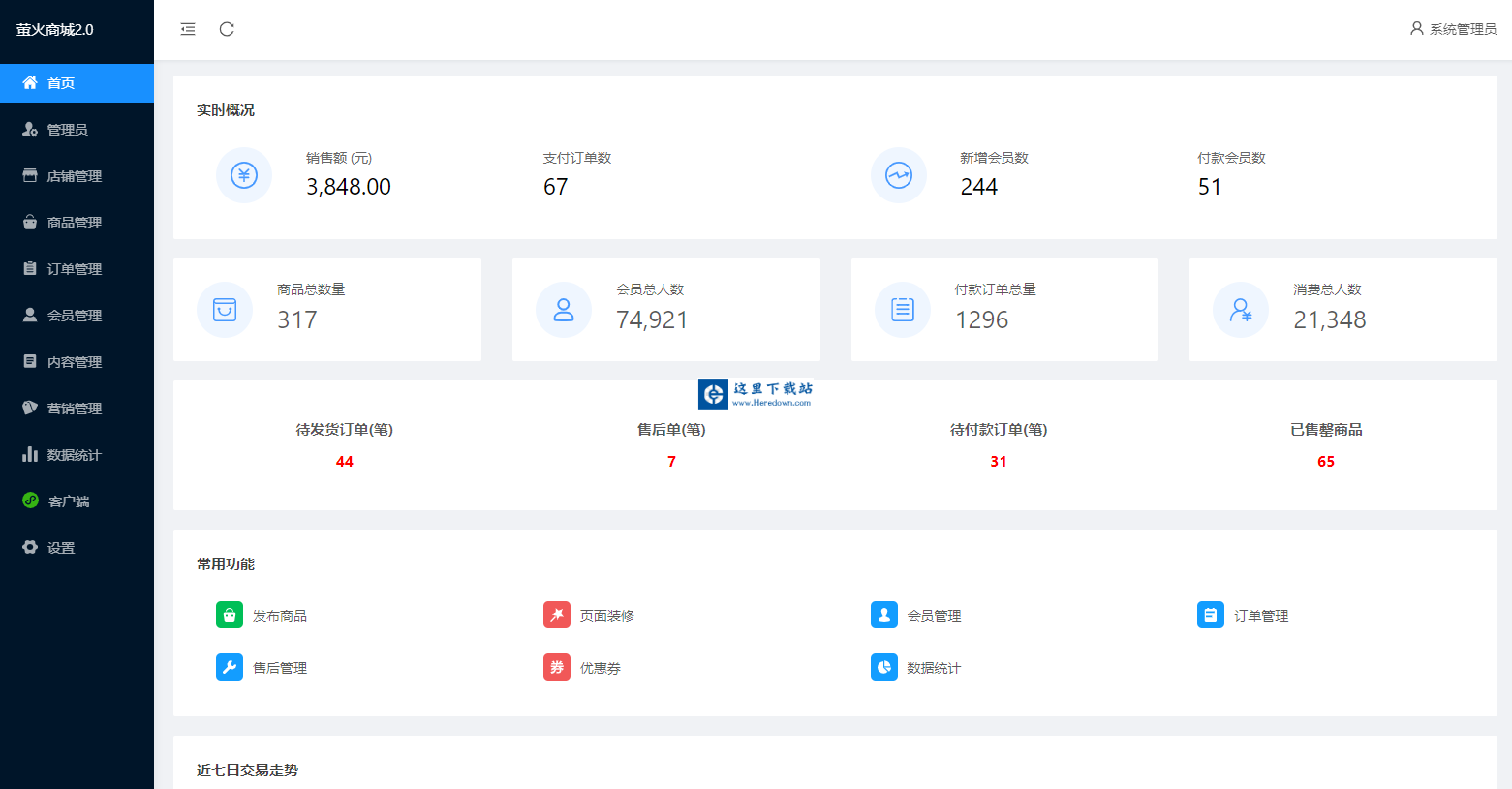Click the 售后管理 wrench icon
Image resolution: width=1512 pixels, height=789 pixels.
click(229, 667)
